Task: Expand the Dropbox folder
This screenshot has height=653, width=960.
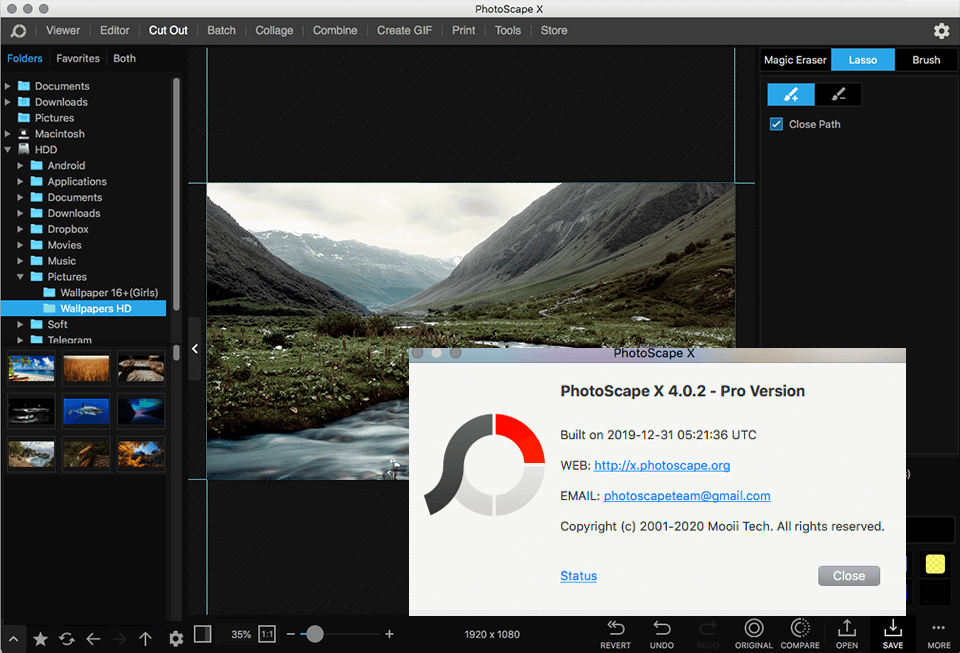Action: coord(20,229)
